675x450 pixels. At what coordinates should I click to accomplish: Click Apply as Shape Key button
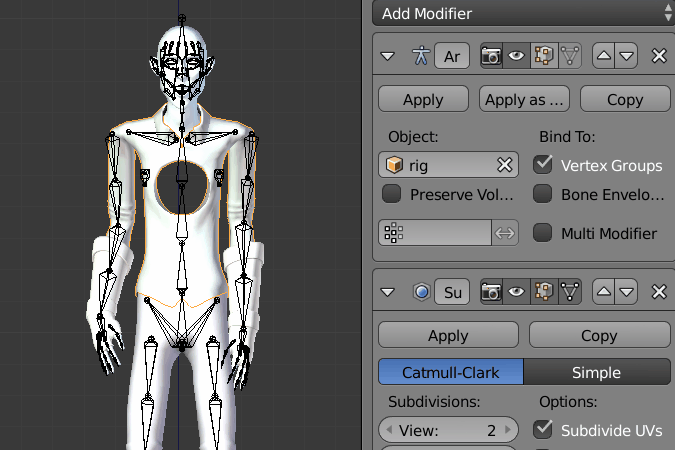tap(524, 99)
